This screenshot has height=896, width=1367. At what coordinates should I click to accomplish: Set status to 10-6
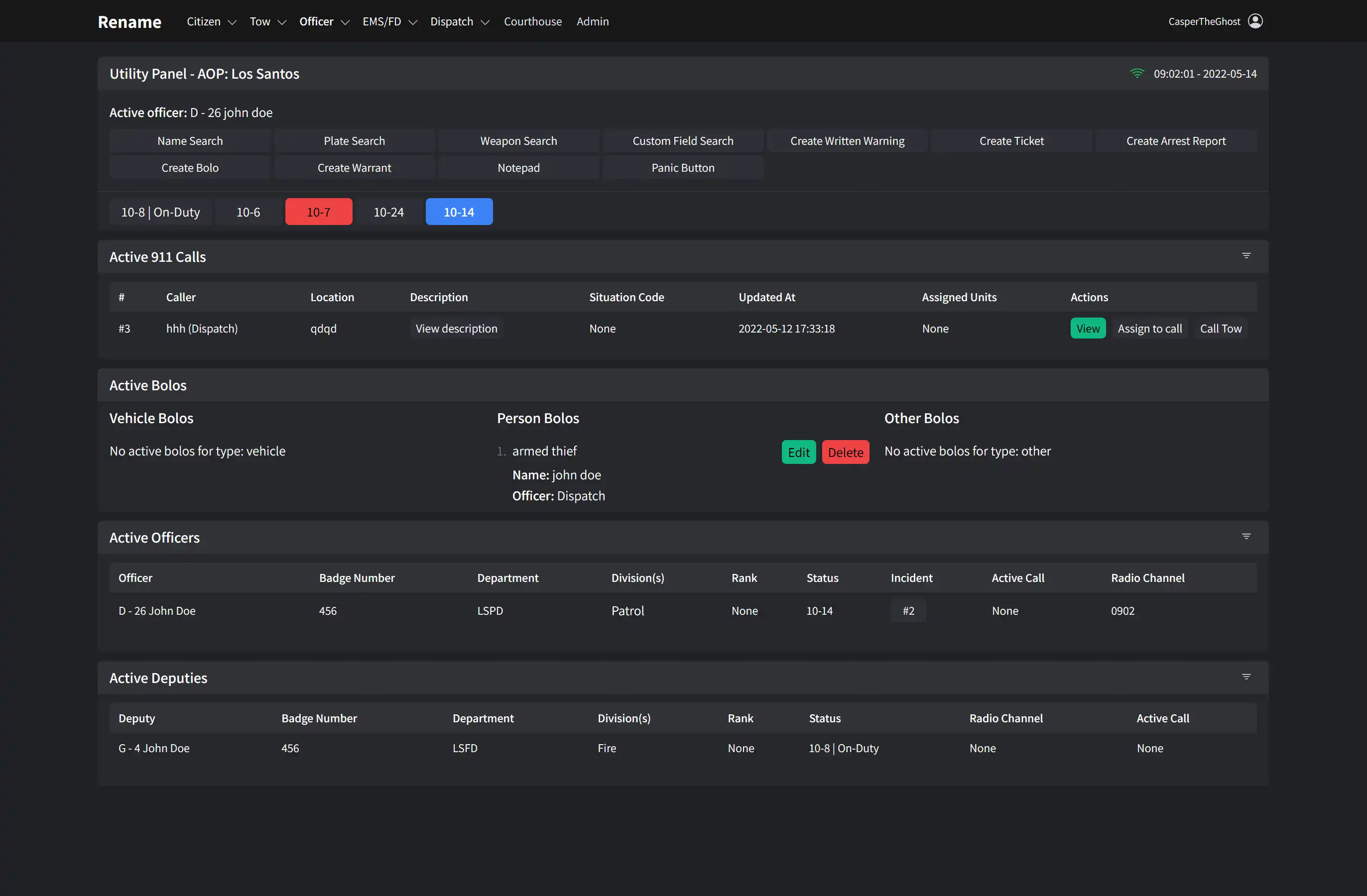pos(247,211)
